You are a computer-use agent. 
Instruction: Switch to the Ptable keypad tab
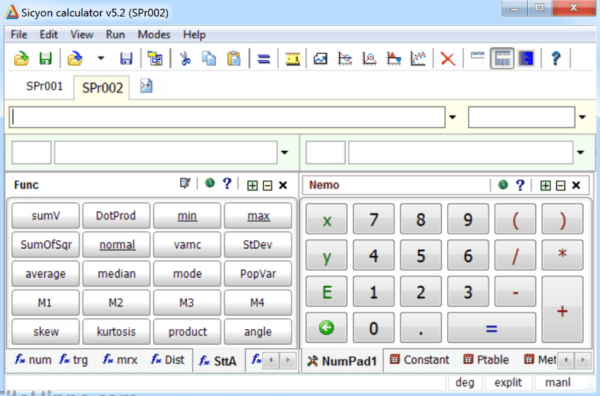(486, 360)
